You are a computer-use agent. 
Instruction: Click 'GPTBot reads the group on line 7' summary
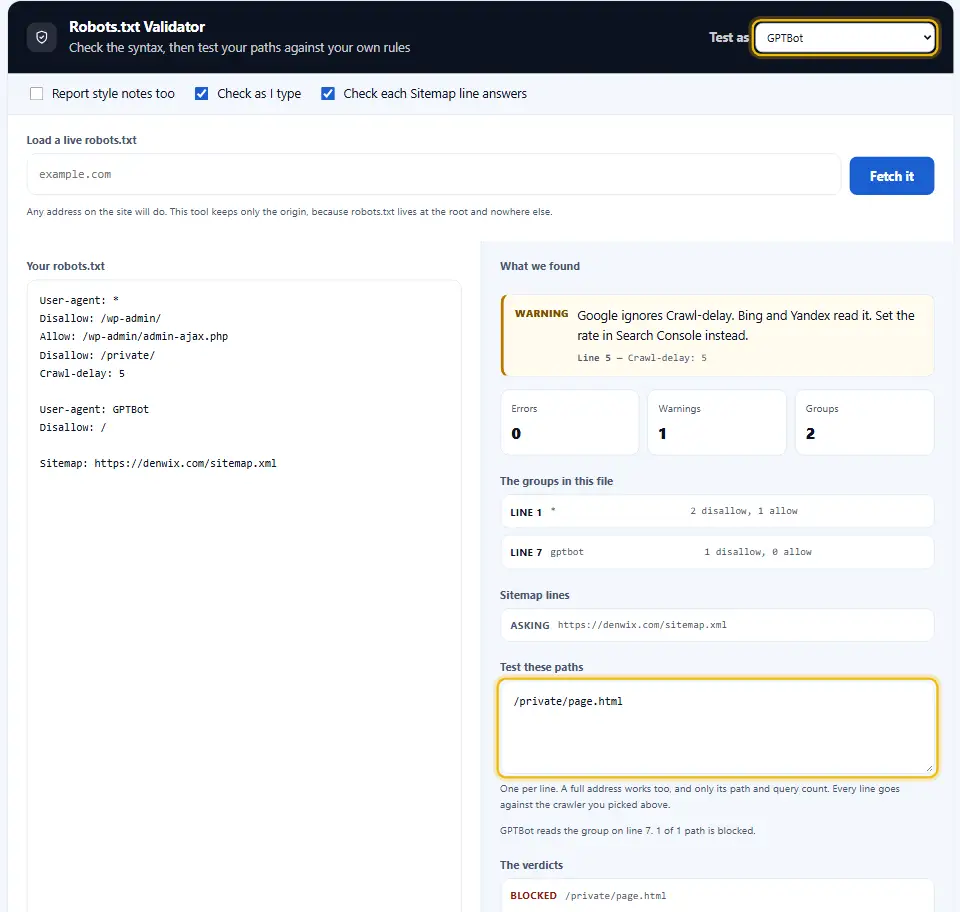[x=628, y=831]
